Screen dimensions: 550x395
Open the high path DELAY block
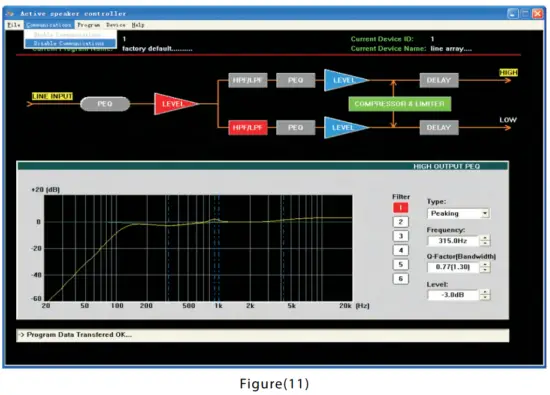pyautogui.click(x=439, y=80)
